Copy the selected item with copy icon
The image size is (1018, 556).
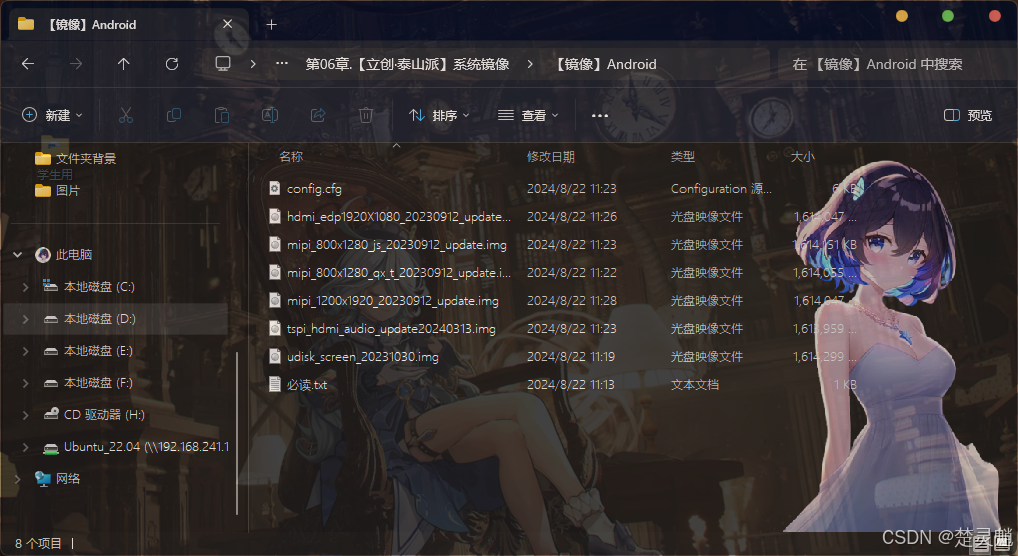(x=173, y=116)
